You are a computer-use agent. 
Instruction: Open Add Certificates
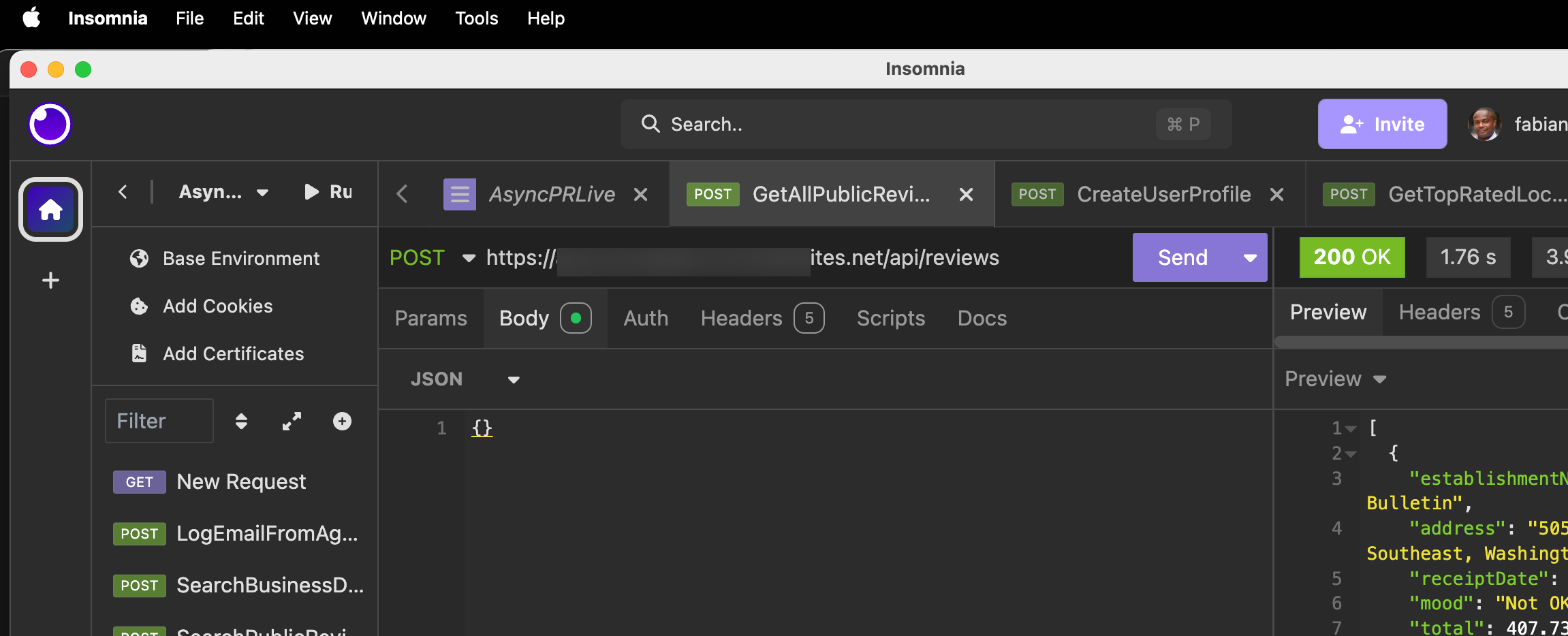[234, 354]
